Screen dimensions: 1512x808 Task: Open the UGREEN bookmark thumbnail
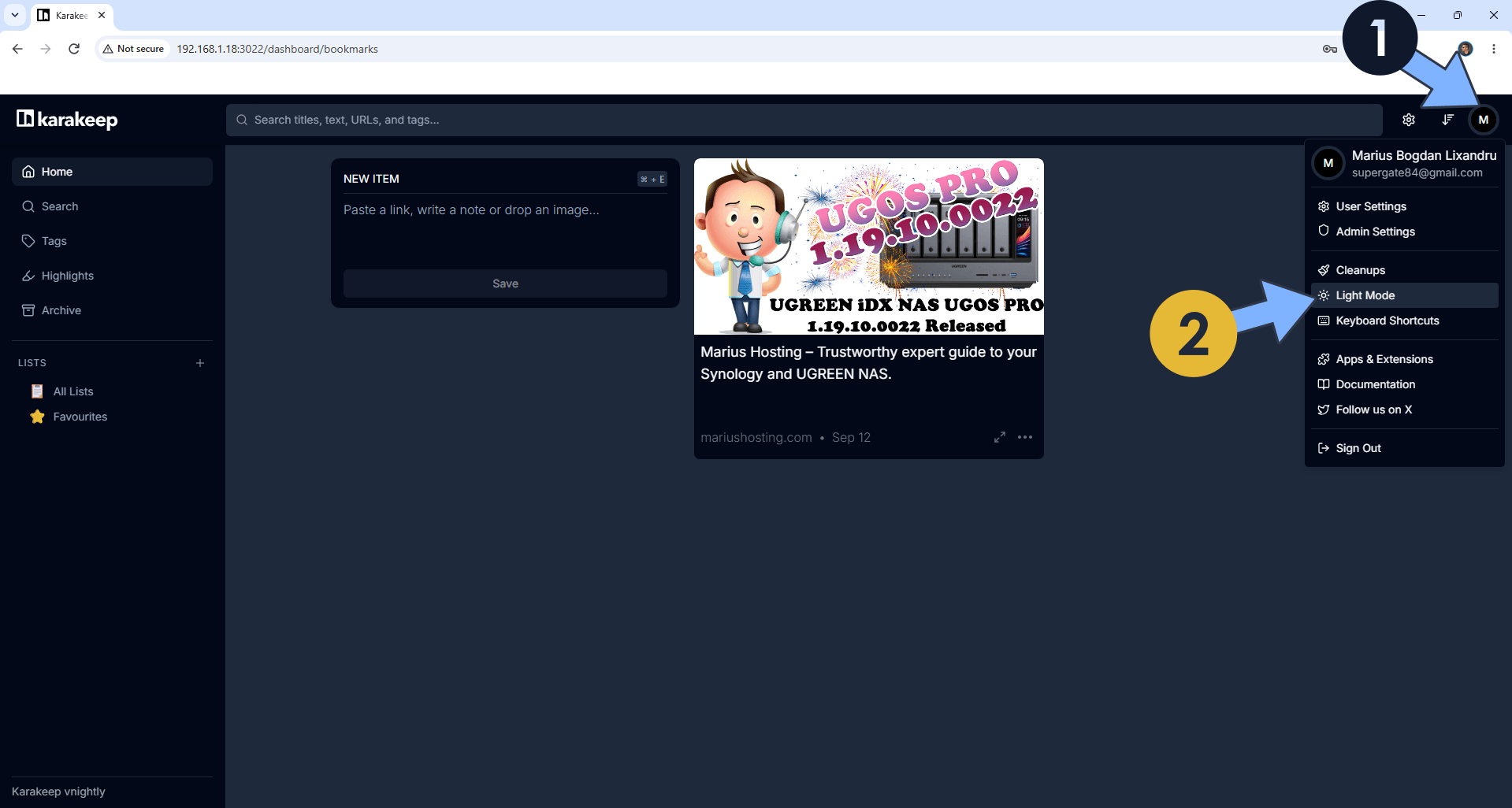coord(869,246)
